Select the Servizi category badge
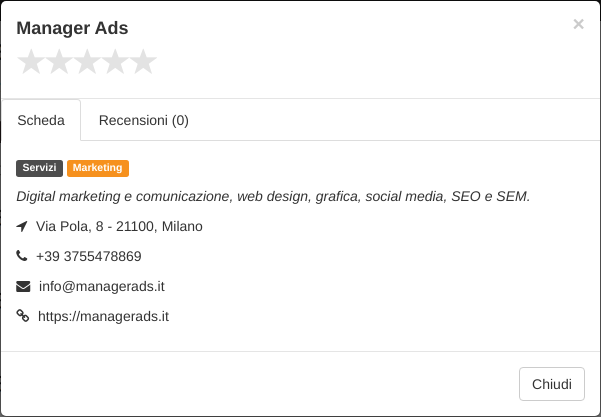 click(x=39, y=168)
